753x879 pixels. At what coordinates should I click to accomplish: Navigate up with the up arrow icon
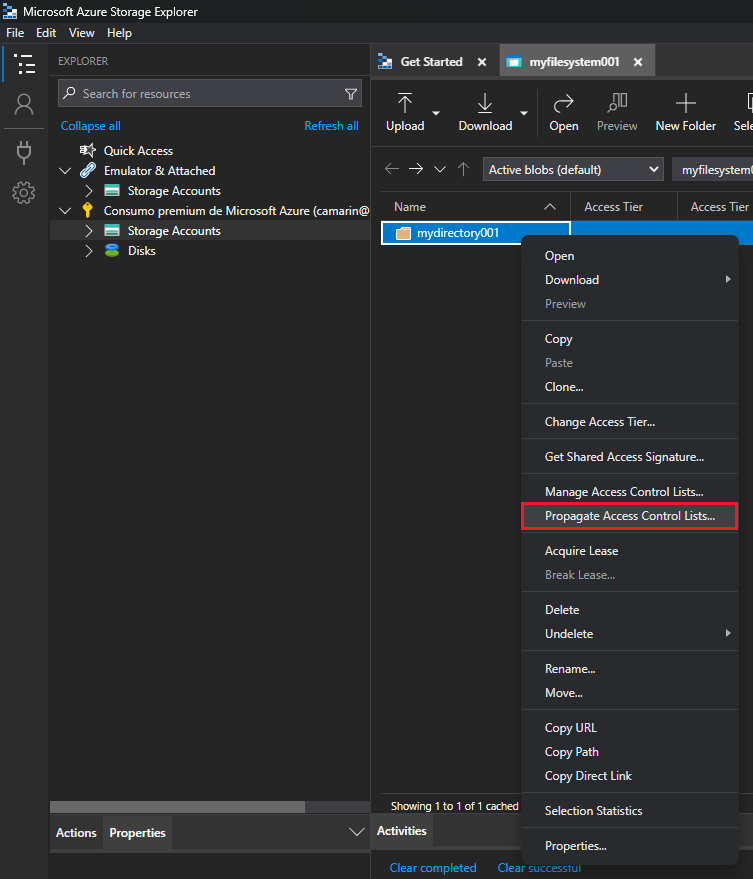(x=463, y=170)
